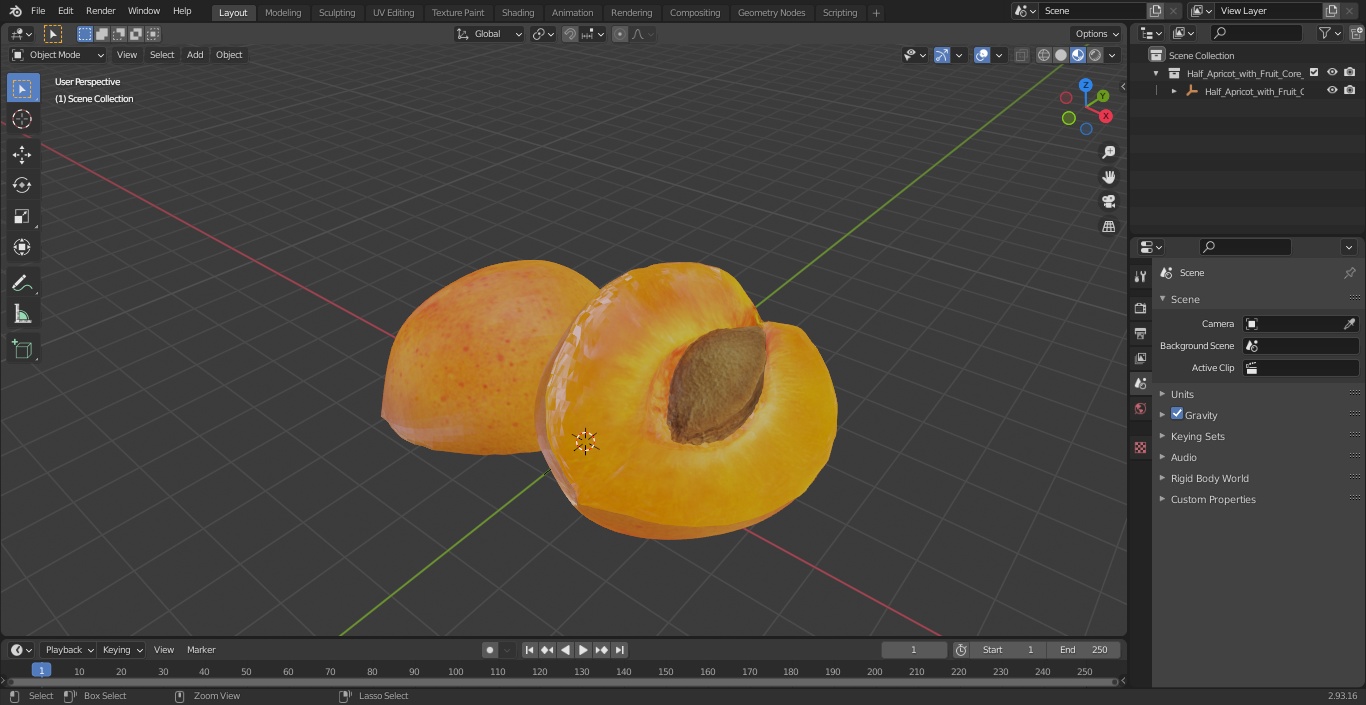
Task: Click the outliner search field
Action: (1256, 33)
